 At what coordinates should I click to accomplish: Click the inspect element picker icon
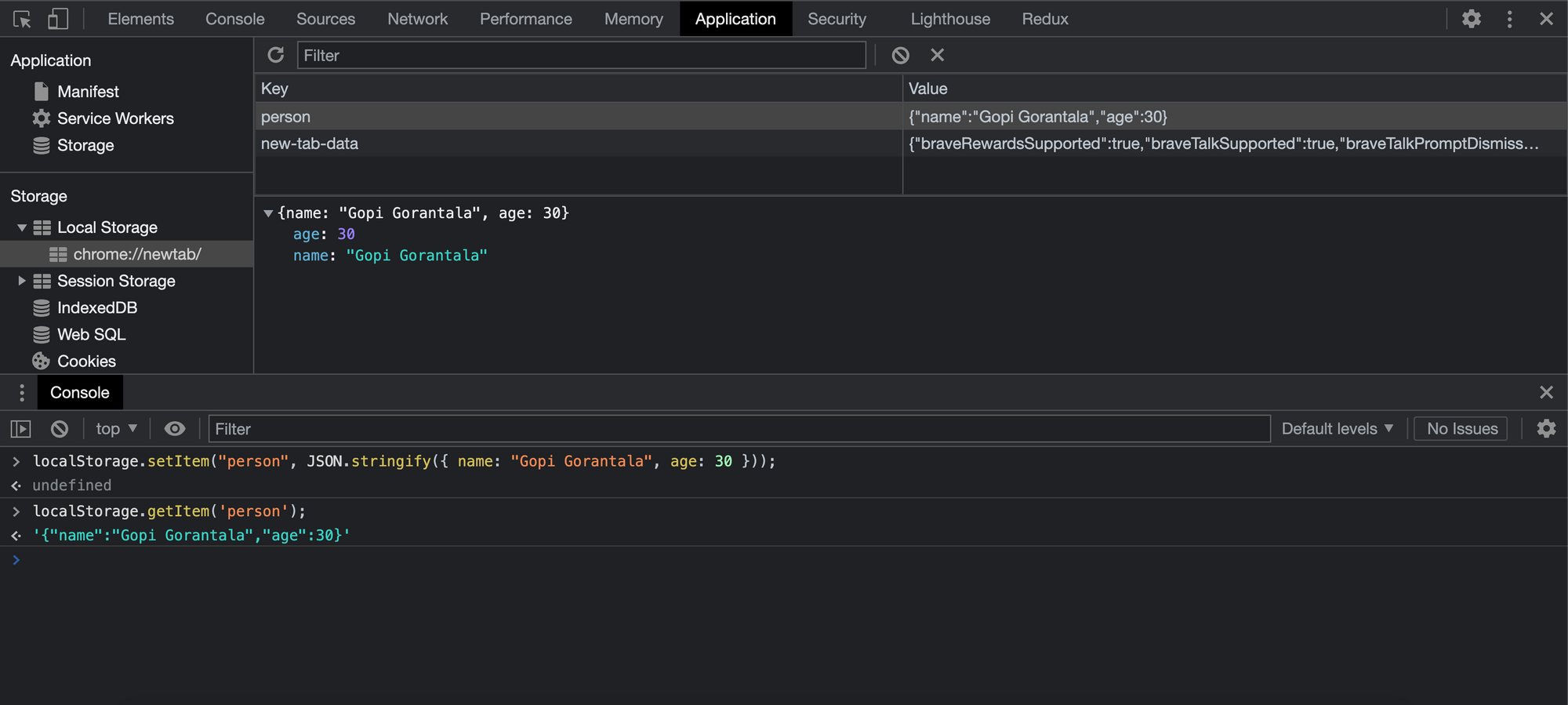22,19
